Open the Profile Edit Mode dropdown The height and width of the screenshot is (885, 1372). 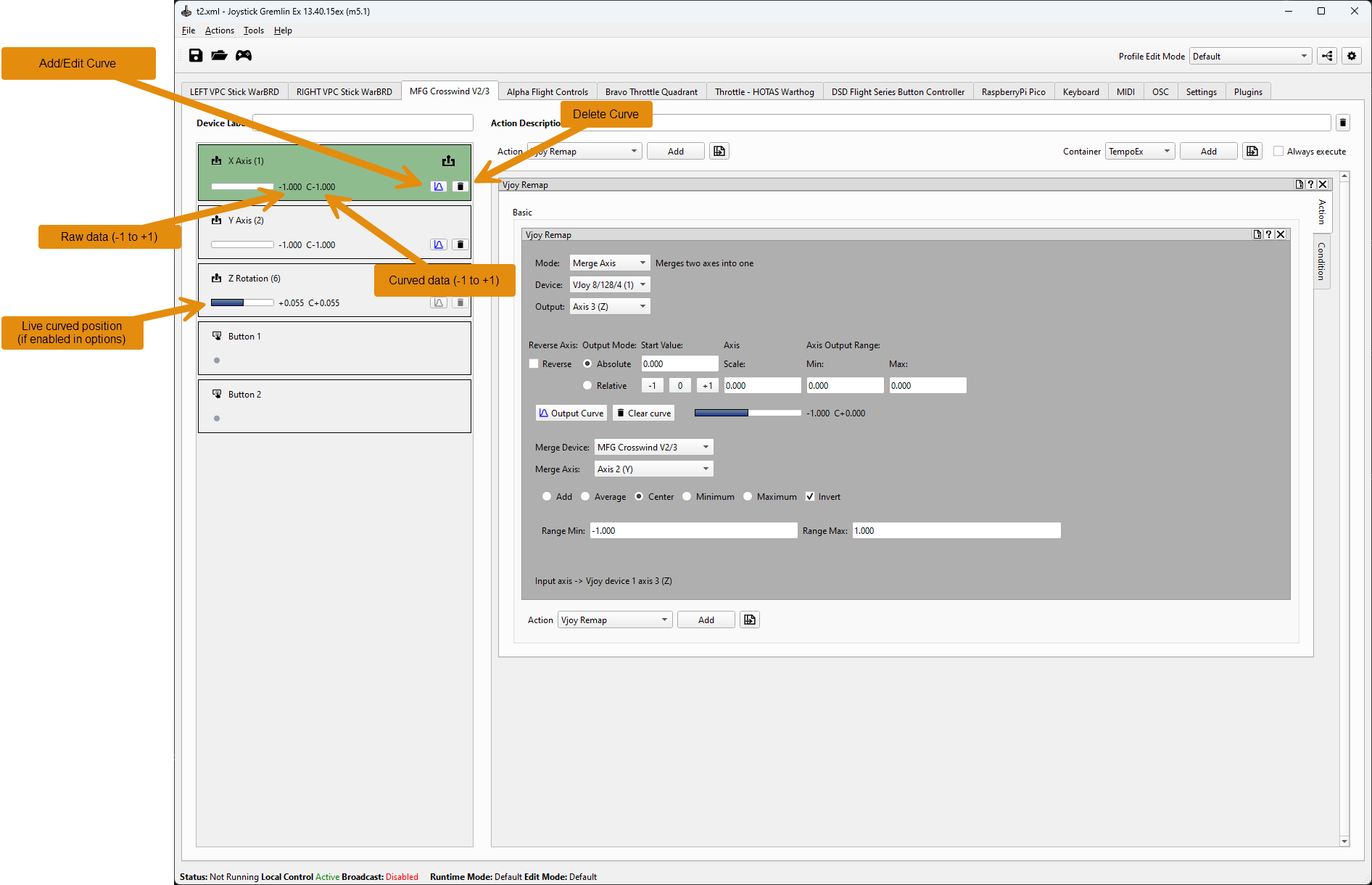pyautogui.click(x=1250, y=56)
